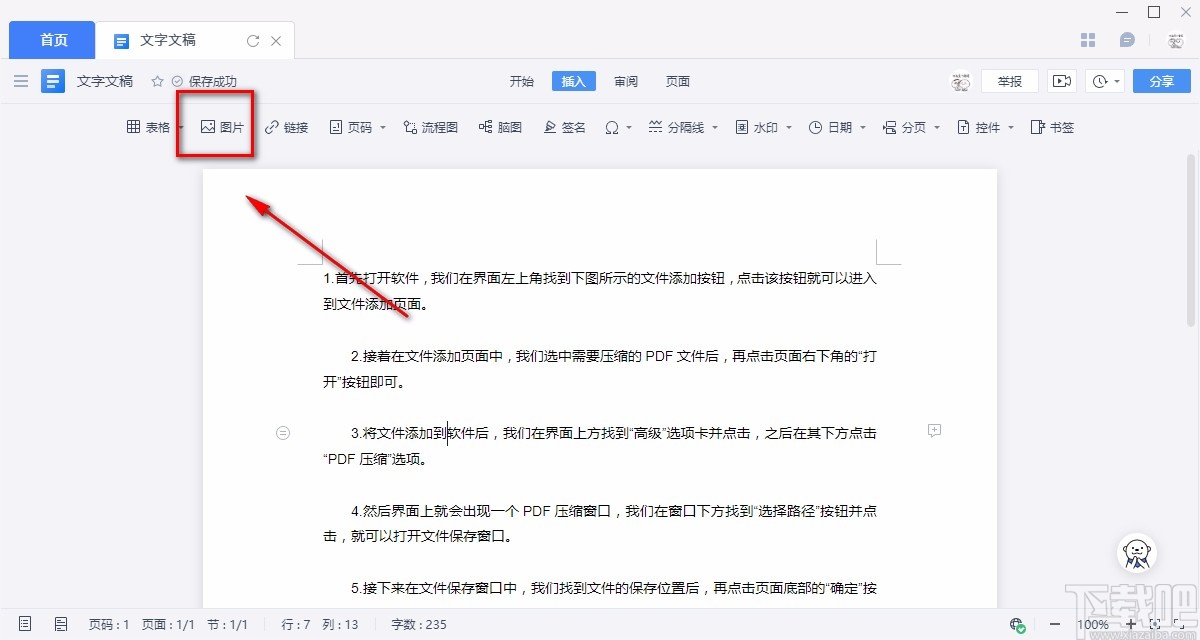The image size is (1200, 640).
Task: Insert a 脑图 mind map
Action: coord(500,126)
